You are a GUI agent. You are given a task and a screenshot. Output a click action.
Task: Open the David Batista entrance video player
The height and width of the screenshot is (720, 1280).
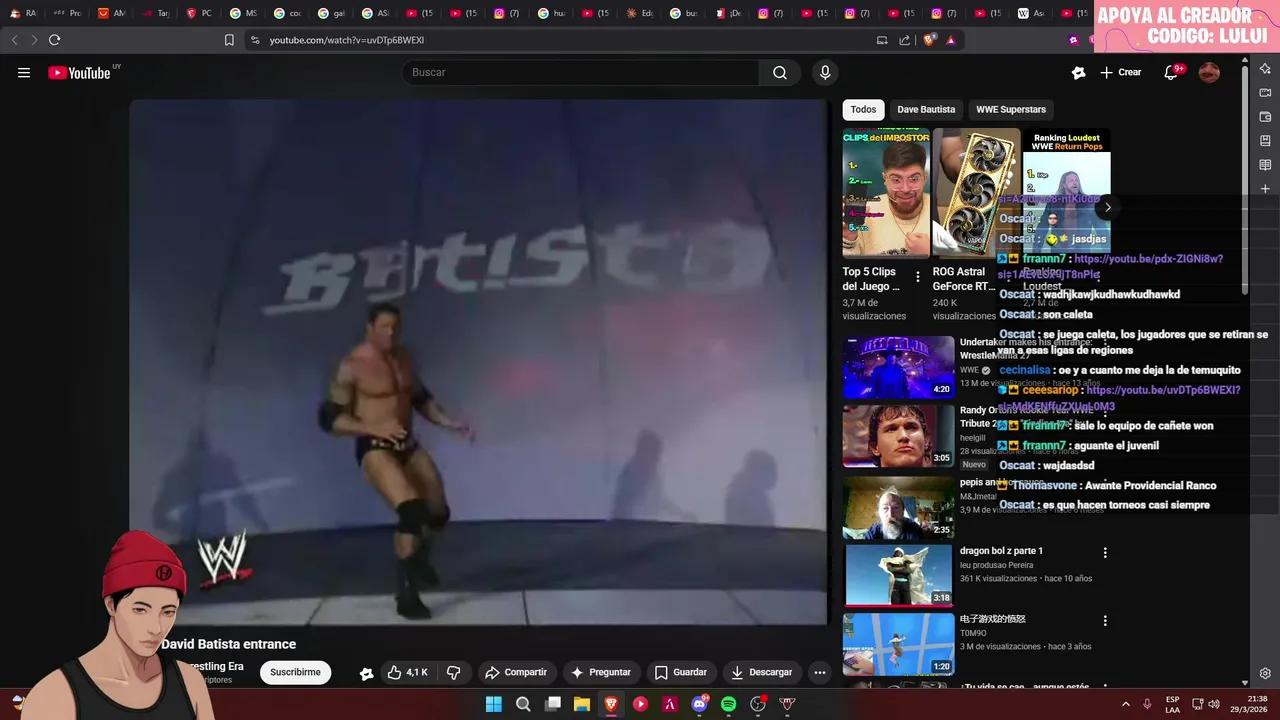pyautogui.click(x=478, y=362)
